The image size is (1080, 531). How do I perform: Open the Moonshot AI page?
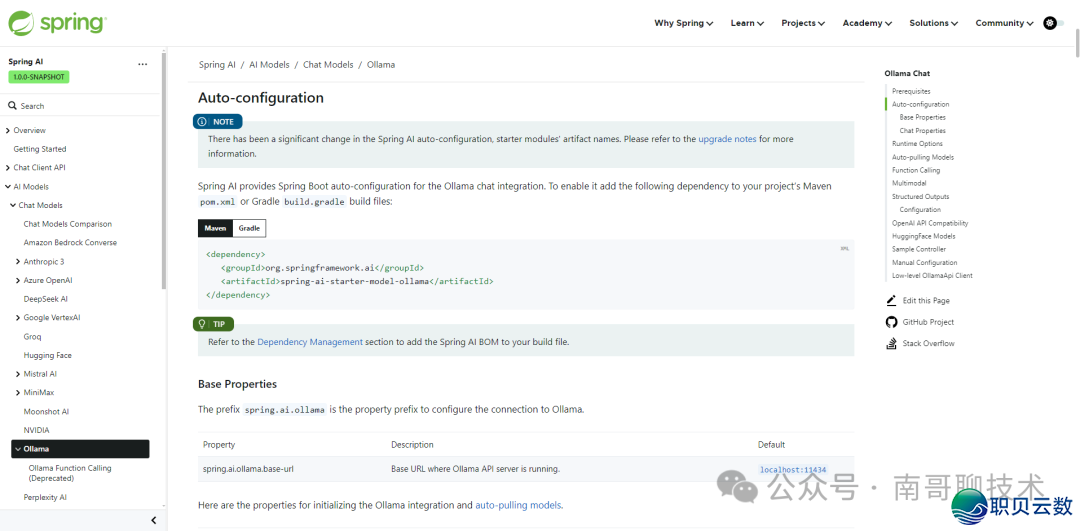pyautogui.click(x=46, y=412)
